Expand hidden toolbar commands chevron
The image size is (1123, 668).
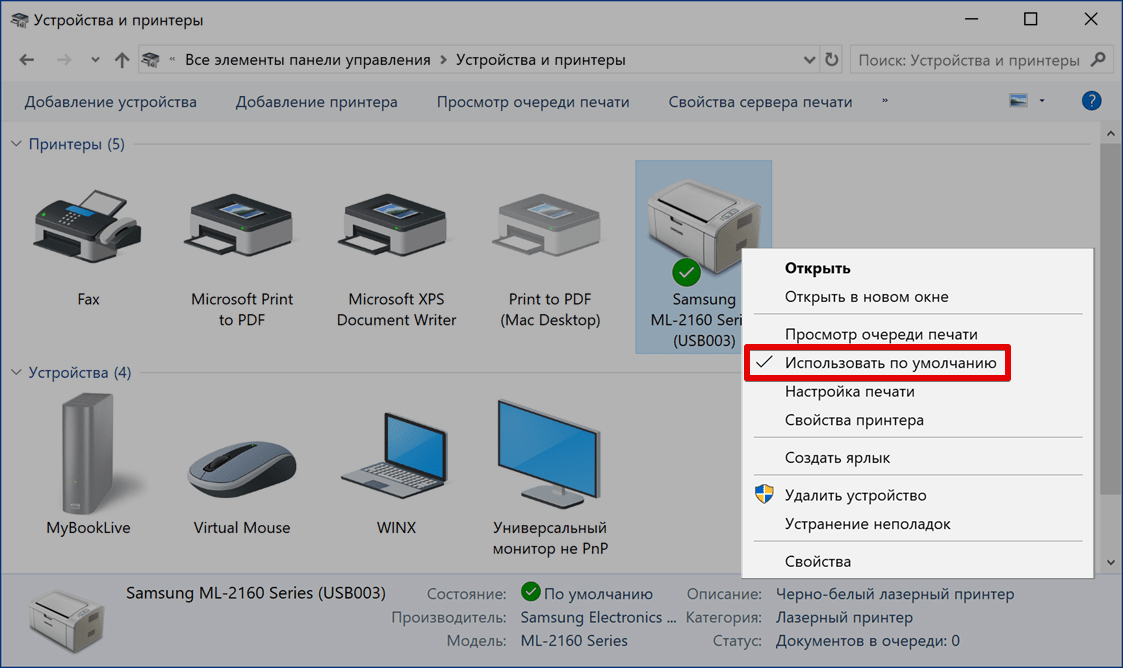(885, 101)
